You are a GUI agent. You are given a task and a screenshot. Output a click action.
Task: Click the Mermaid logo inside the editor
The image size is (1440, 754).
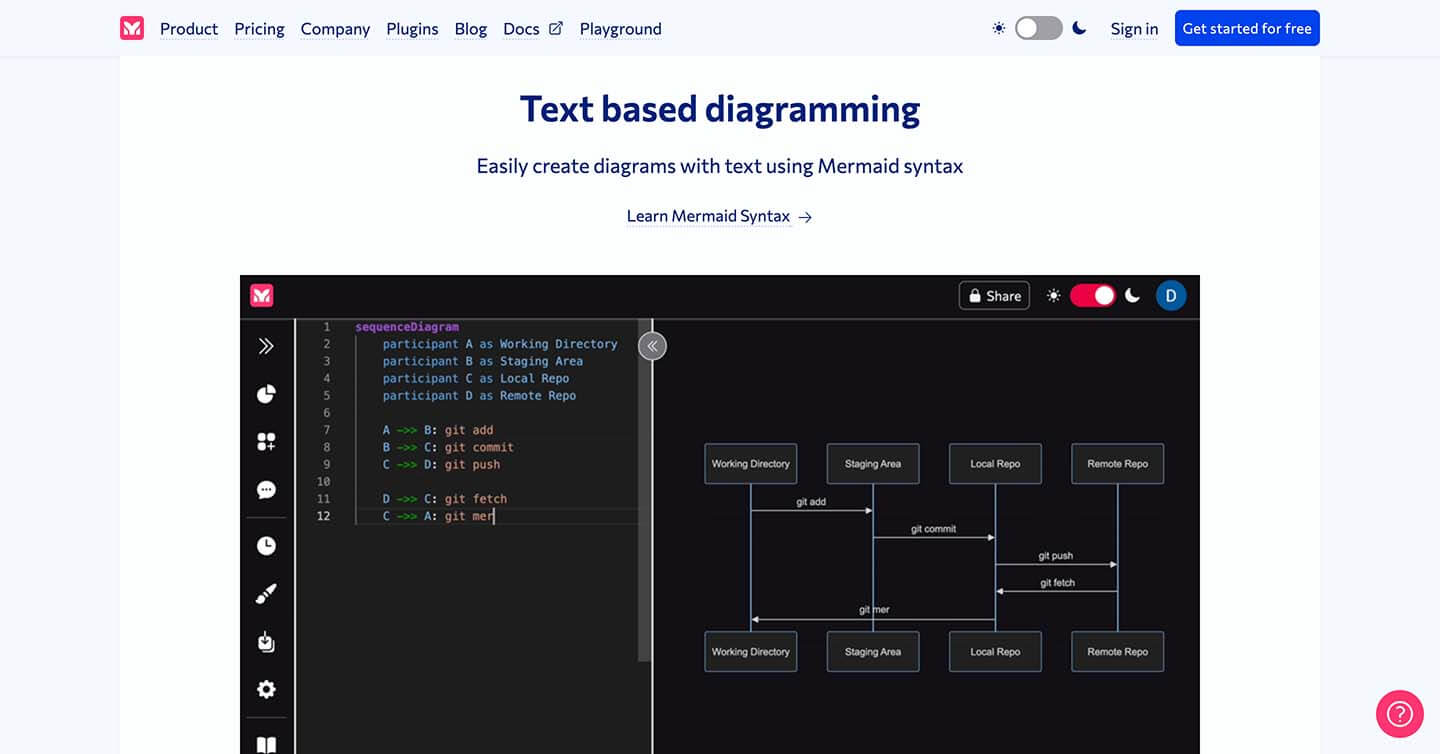262,295
